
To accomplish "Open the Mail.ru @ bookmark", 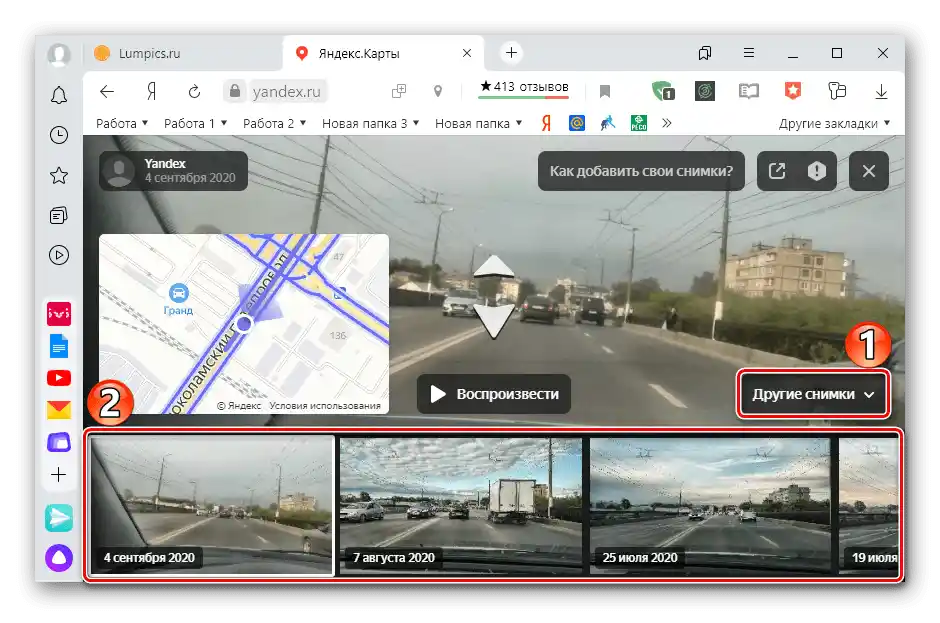I will tap(577, 123).
